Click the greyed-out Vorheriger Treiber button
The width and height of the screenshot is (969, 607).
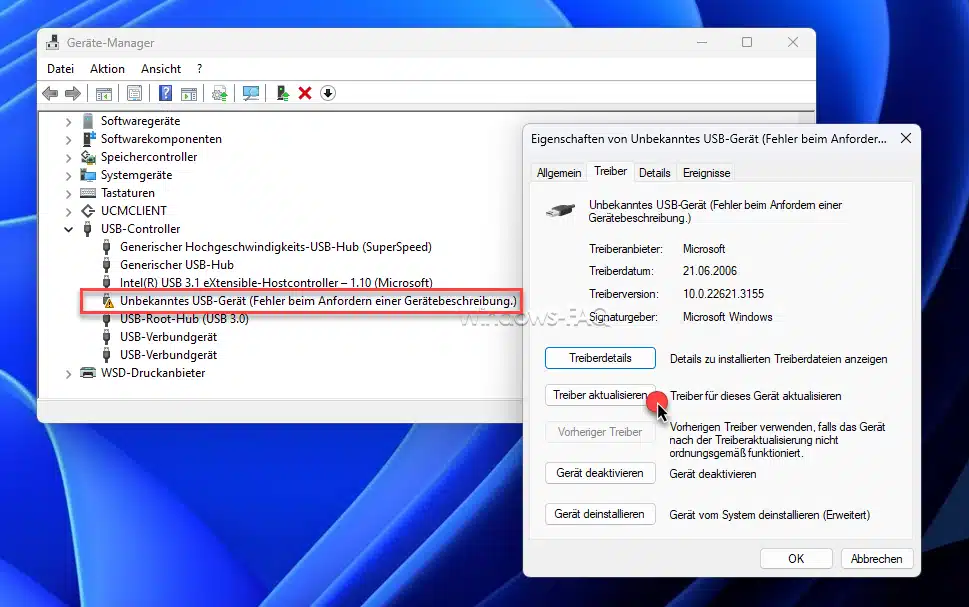[600, 432]
